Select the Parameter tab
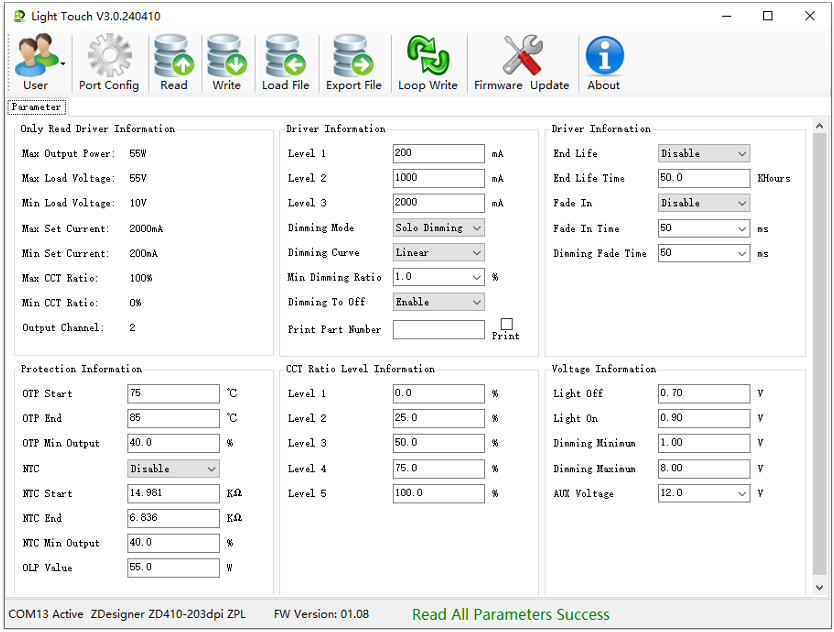Image resolution: width=834 pixels, height=632 pixels. [36, 107]
